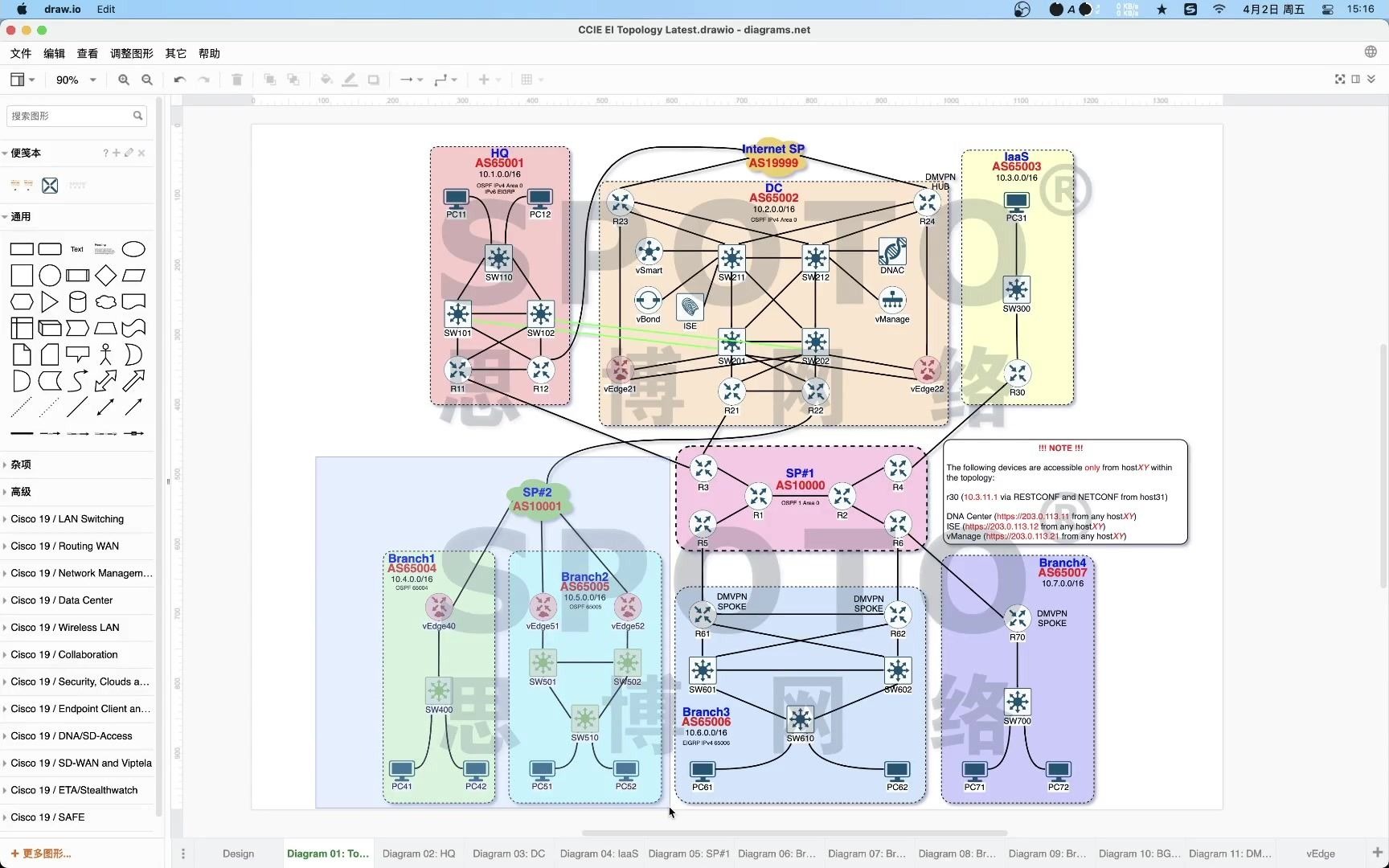Toggle the format panel
1389x868 pixels.
(x=1356, y=79)
